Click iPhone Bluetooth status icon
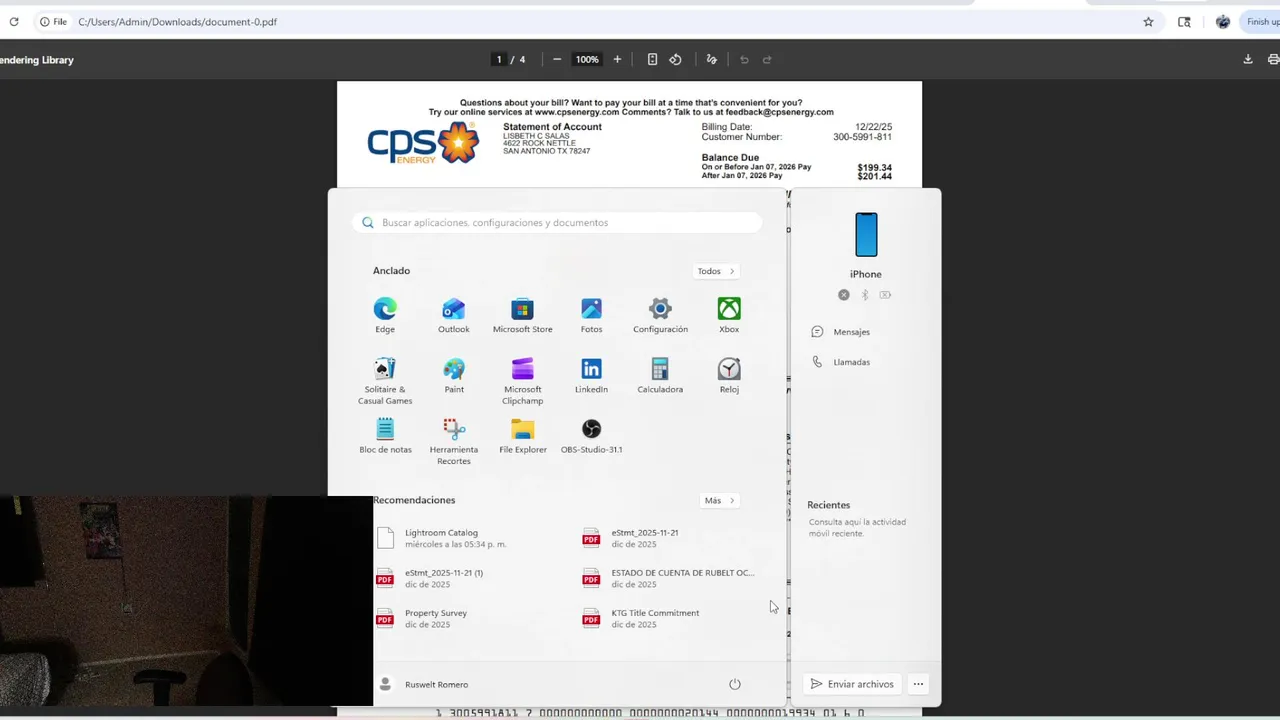 point(865,295)
